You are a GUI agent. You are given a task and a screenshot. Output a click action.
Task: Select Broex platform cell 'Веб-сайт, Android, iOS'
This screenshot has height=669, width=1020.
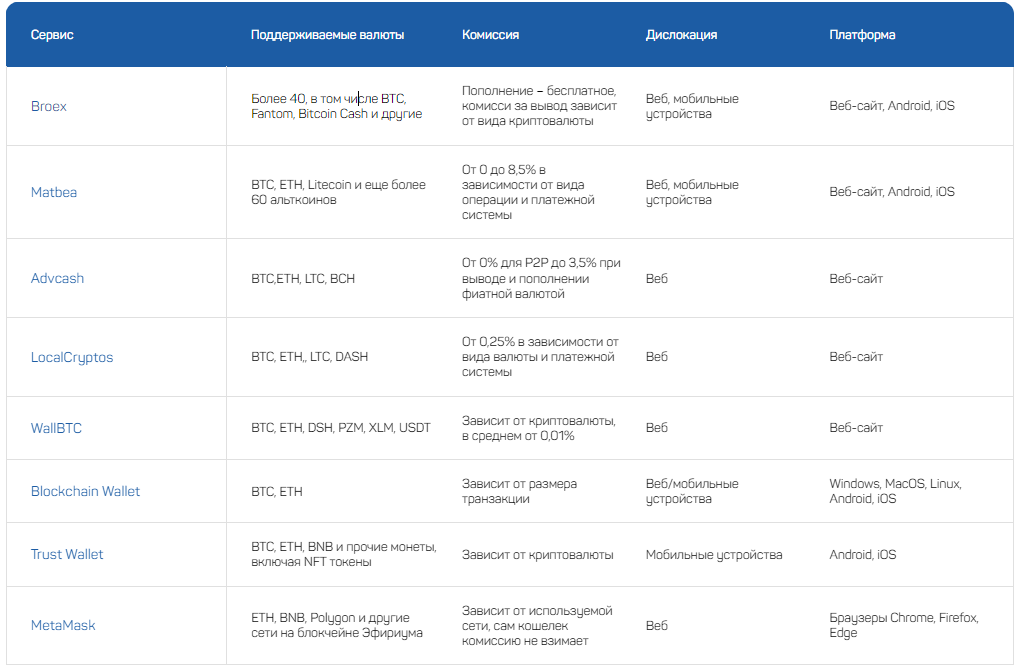[892, 105]
